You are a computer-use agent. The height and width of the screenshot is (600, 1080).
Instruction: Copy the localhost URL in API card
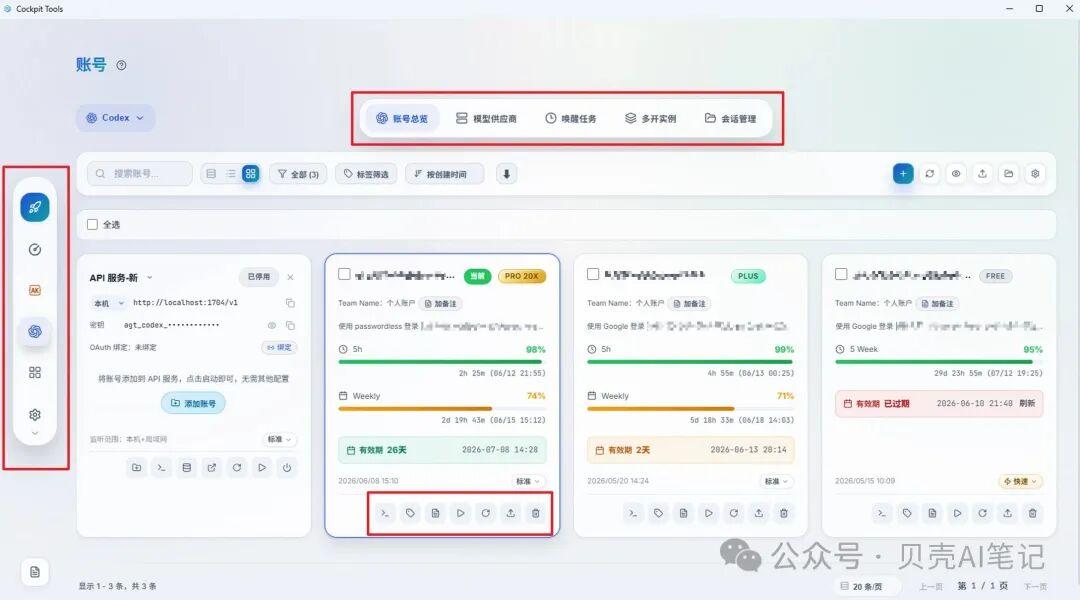click(290, 303)
